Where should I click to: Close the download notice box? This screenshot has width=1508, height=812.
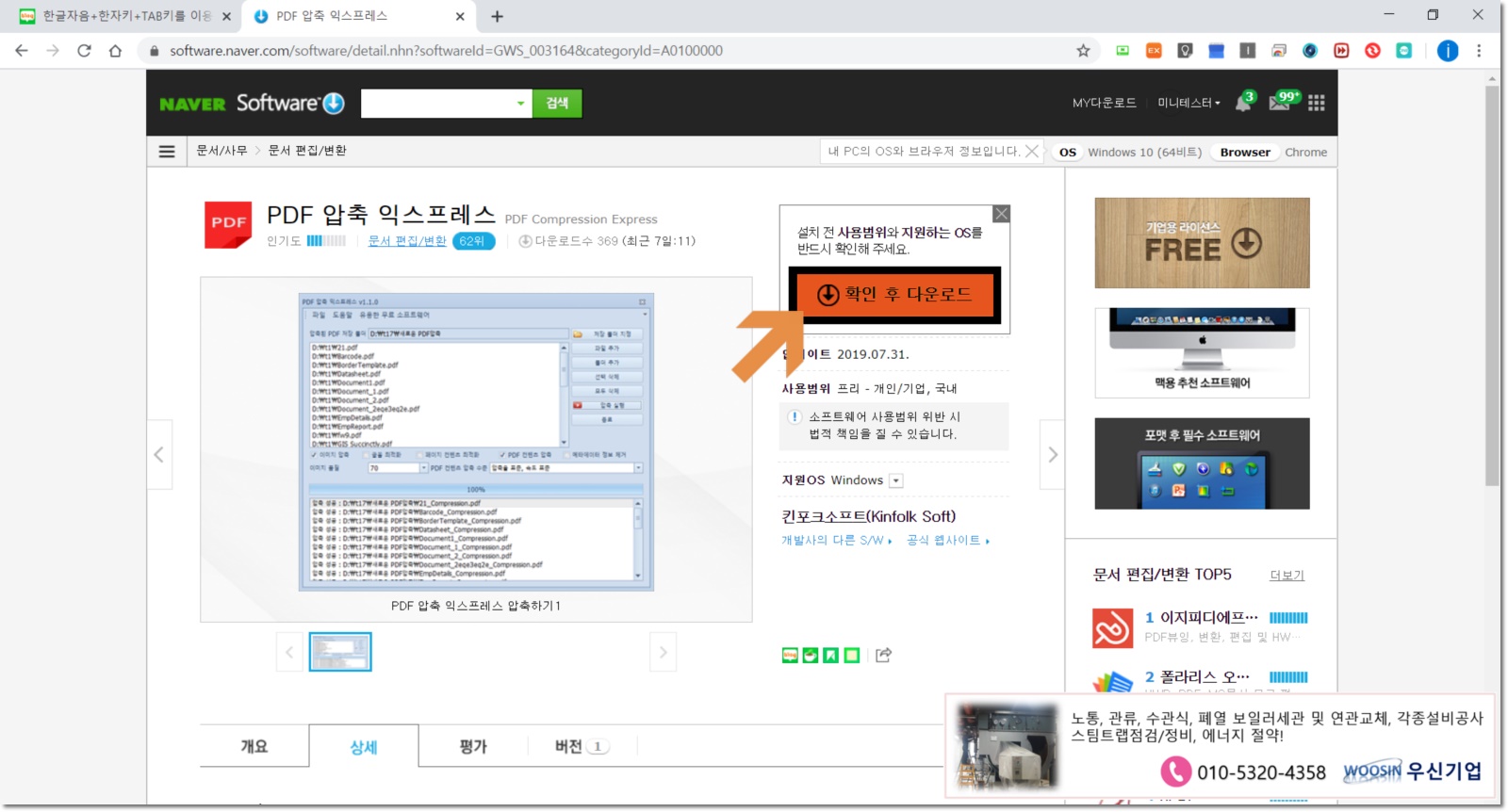pos(1002,214)
